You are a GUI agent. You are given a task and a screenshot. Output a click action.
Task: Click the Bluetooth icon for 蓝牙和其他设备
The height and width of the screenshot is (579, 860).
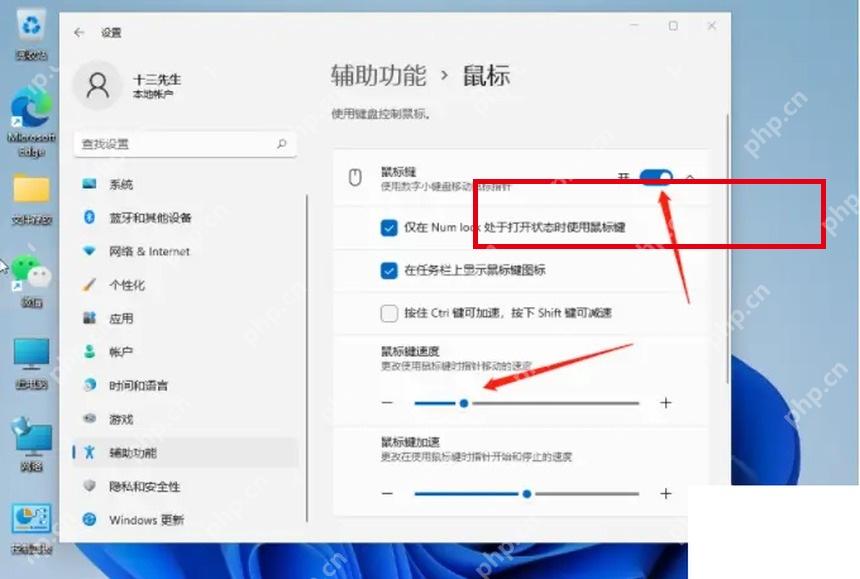click(89, 217)
